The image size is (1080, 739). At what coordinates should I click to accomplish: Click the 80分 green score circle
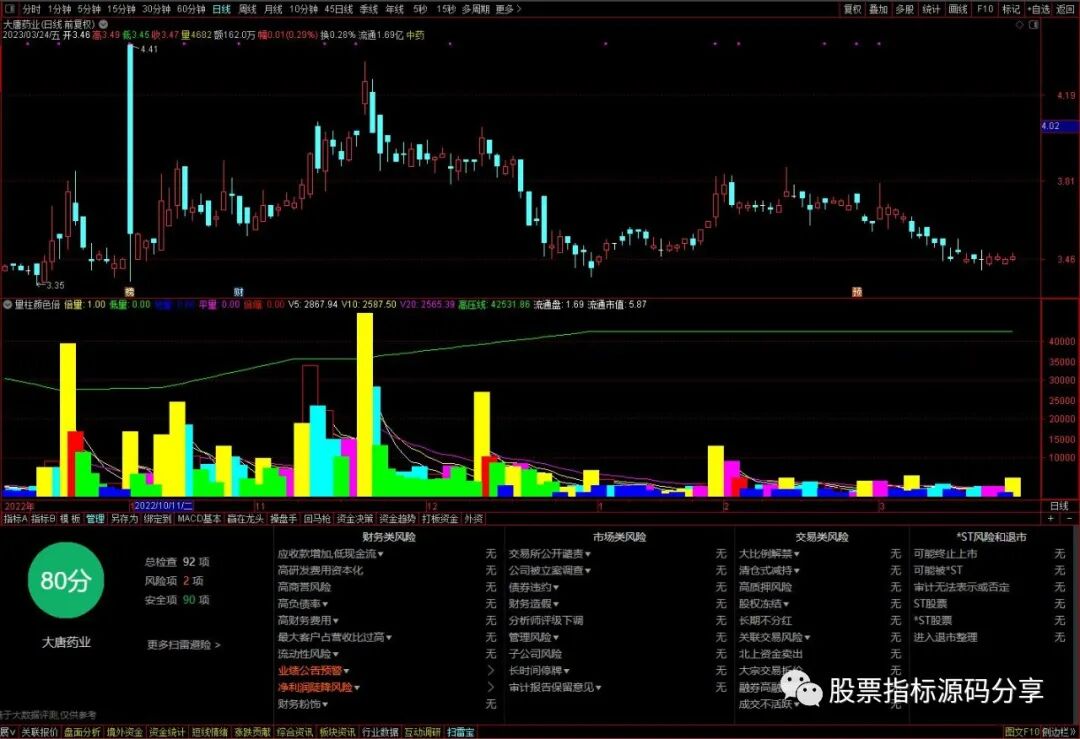pos(65,580)
